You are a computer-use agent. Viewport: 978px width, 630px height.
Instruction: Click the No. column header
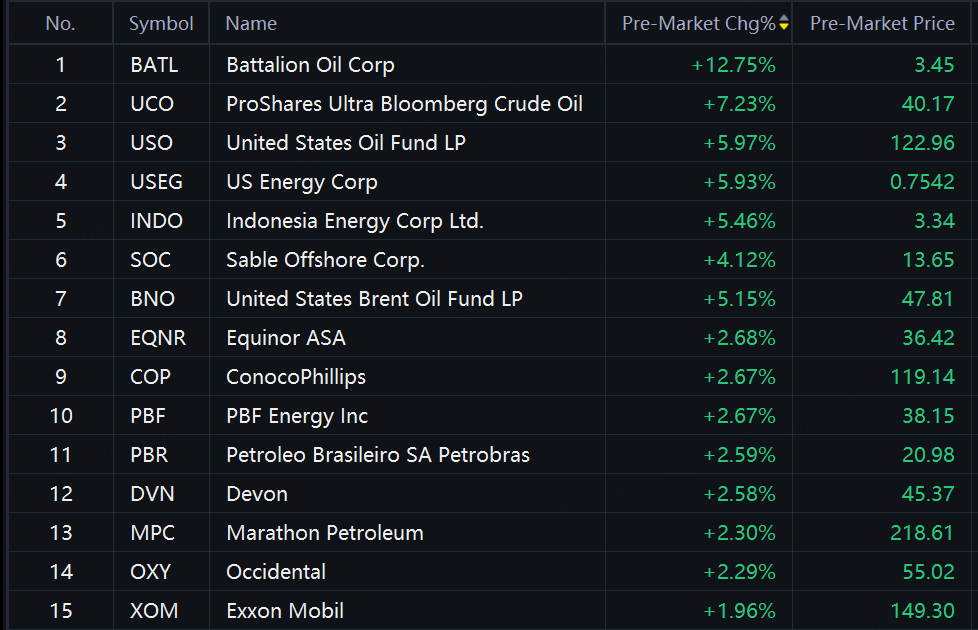pos(60,23)
